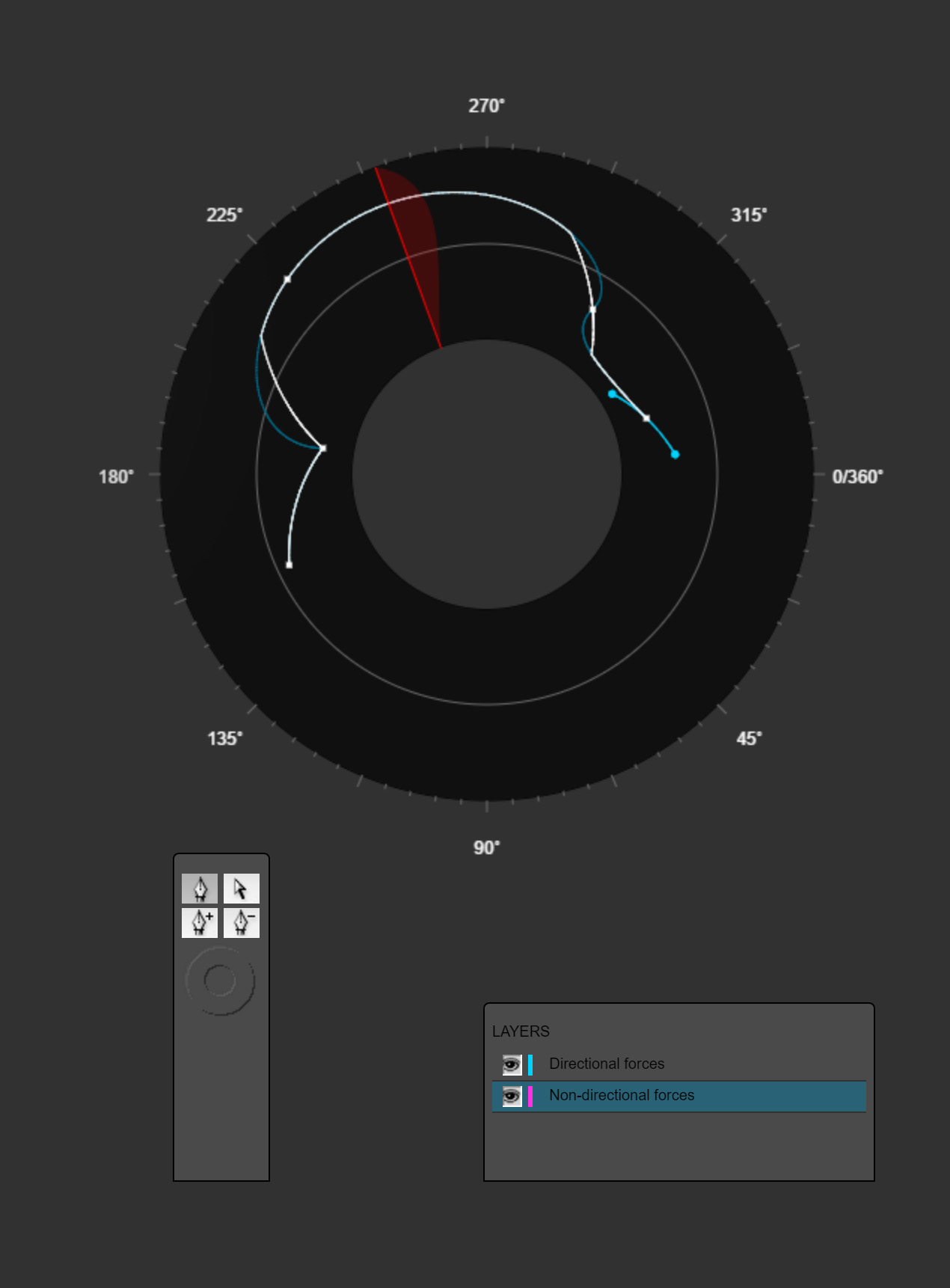Click the red angle marker line

point(408,258)
